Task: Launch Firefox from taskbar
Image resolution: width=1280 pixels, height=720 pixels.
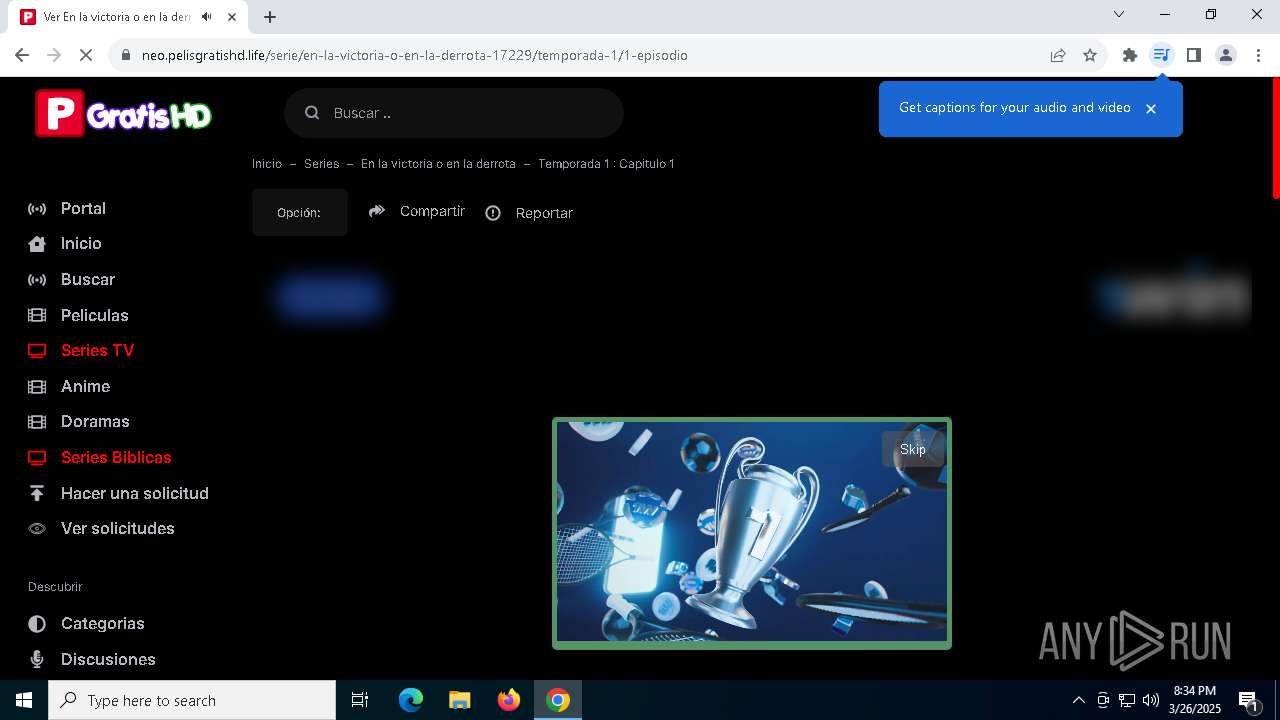Action: click(509, 700)
